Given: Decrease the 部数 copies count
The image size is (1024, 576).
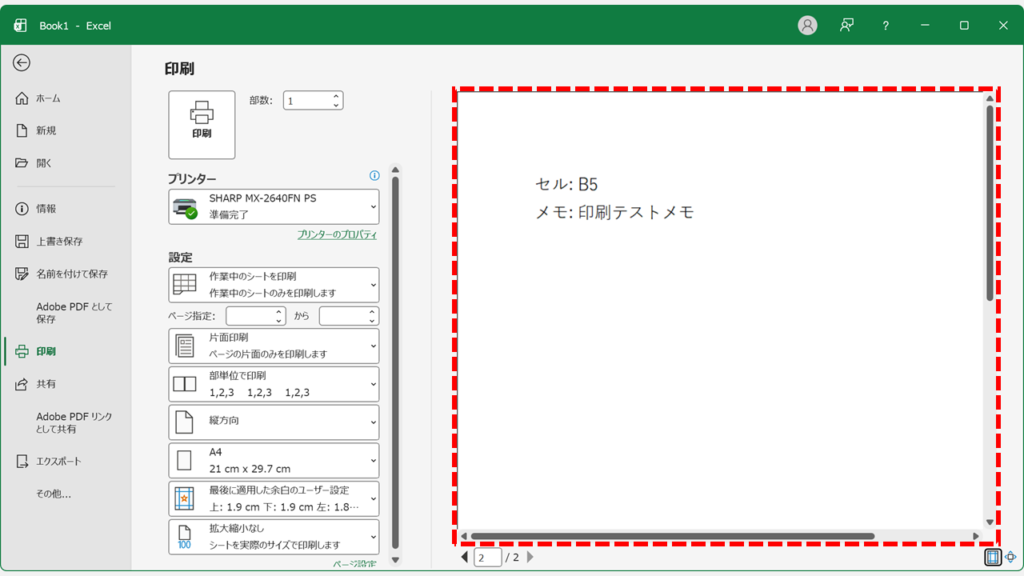Looking at the screenshot, I should point(336,105).
